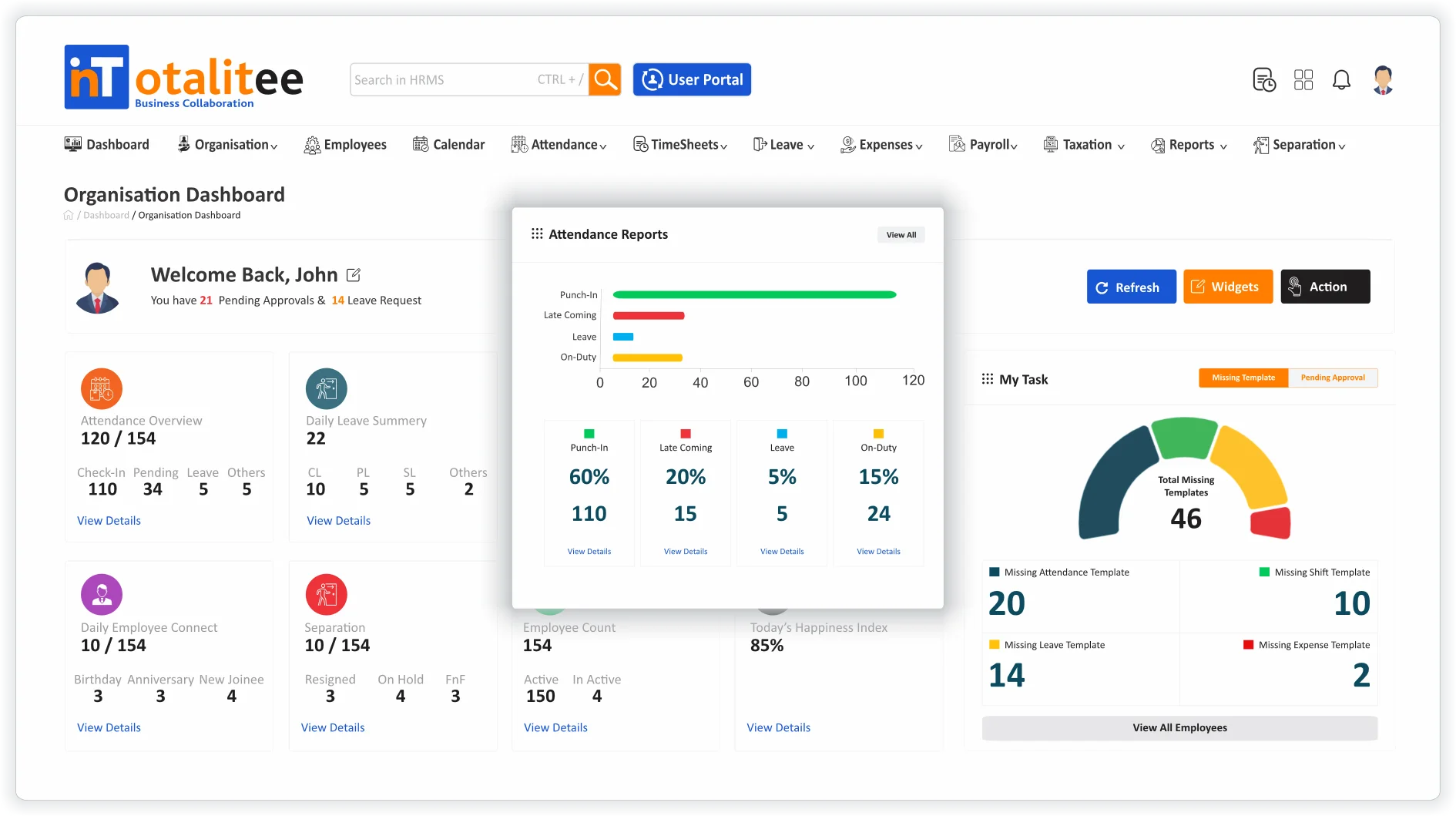Image resolution: width=1456 pixels, height=816 pixels.
Task: Click the orange search magnifier icon
Action: pyautogui.click(x=605, y=79)
